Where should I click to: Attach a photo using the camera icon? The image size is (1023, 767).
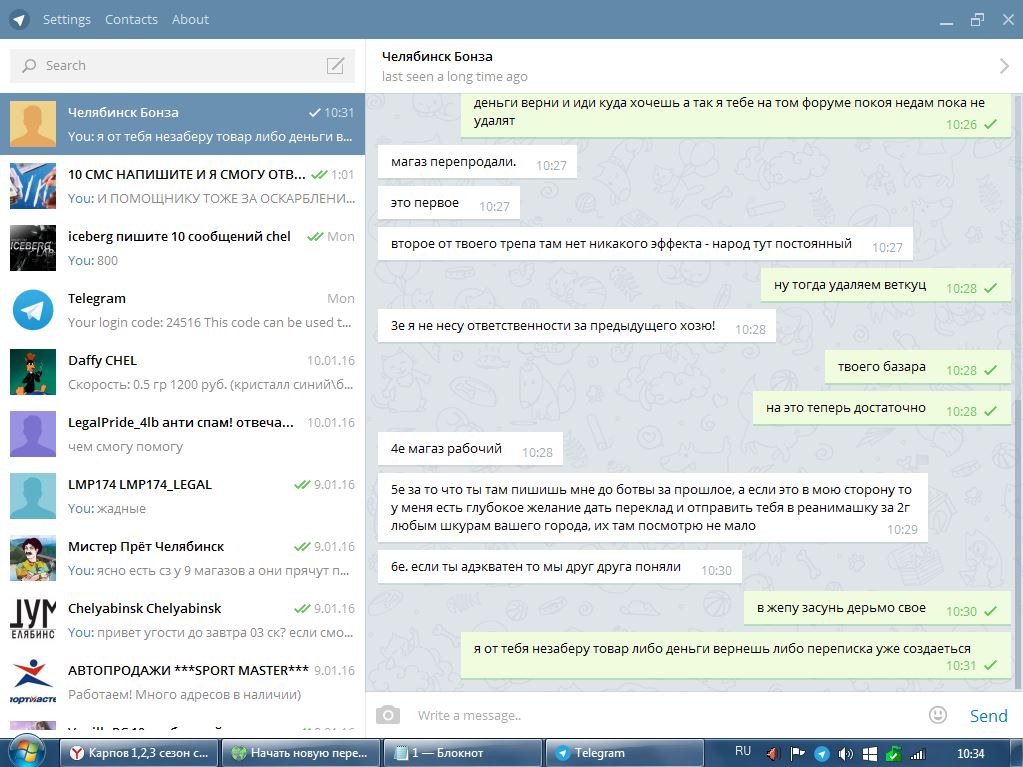coord(388,715)
